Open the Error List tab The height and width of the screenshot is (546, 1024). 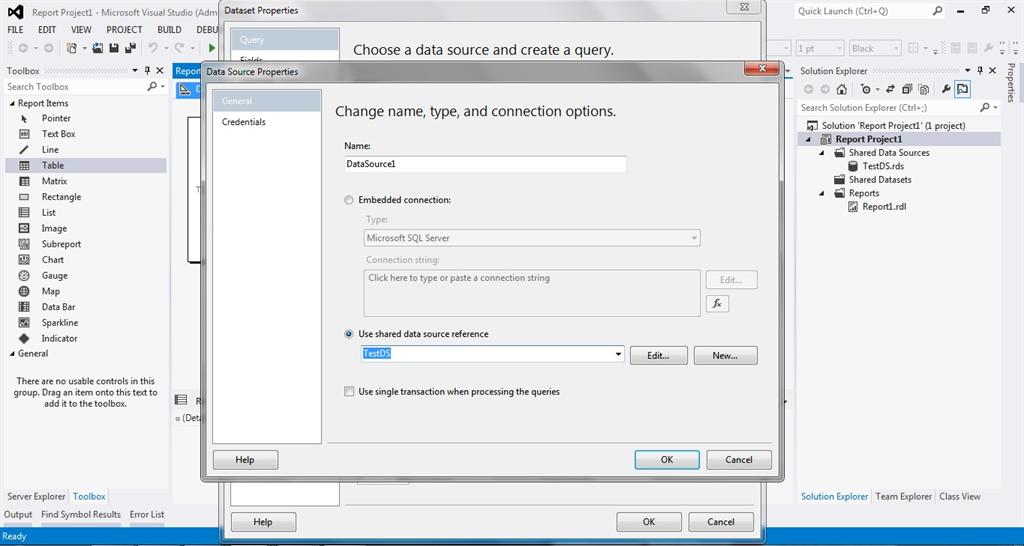pos(147,515)
